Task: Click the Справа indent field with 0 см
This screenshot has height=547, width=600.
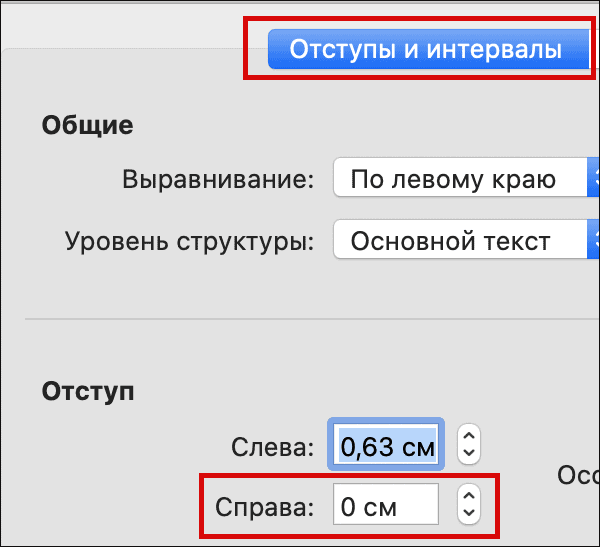Action: [386, 504]
